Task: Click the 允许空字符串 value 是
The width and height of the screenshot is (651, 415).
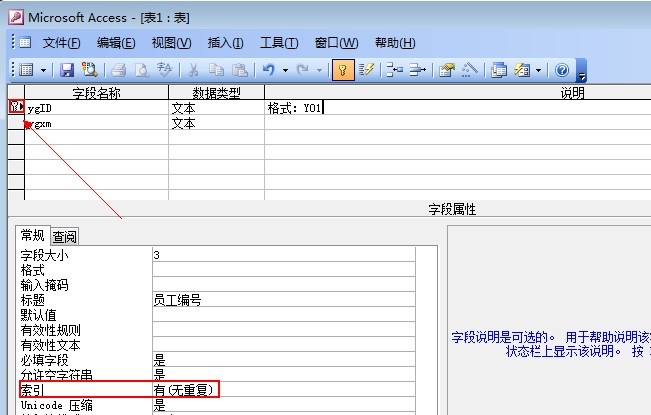Action: click(284, 374)
